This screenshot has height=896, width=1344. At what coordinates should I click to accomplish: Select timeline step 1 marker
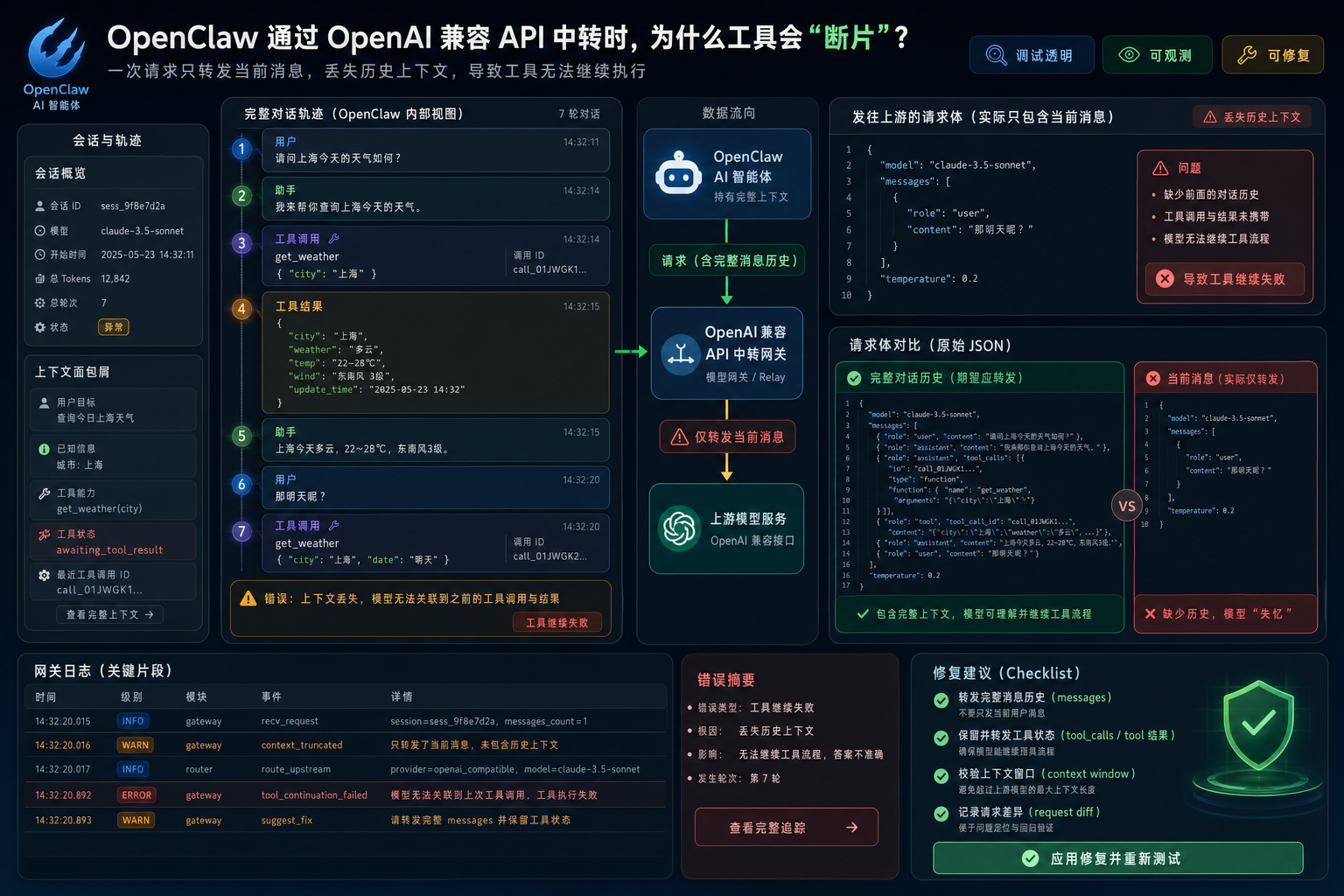pos(242,149)
